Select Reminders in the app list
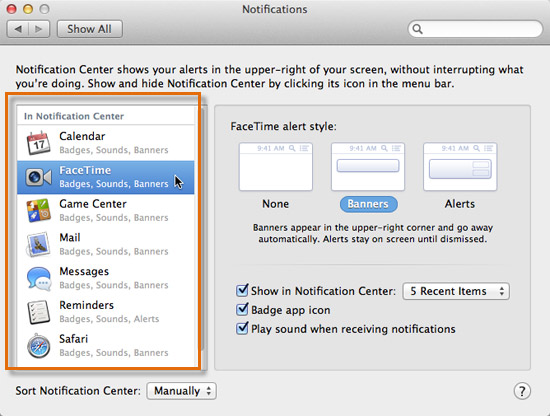 click(x=106, y=312)
